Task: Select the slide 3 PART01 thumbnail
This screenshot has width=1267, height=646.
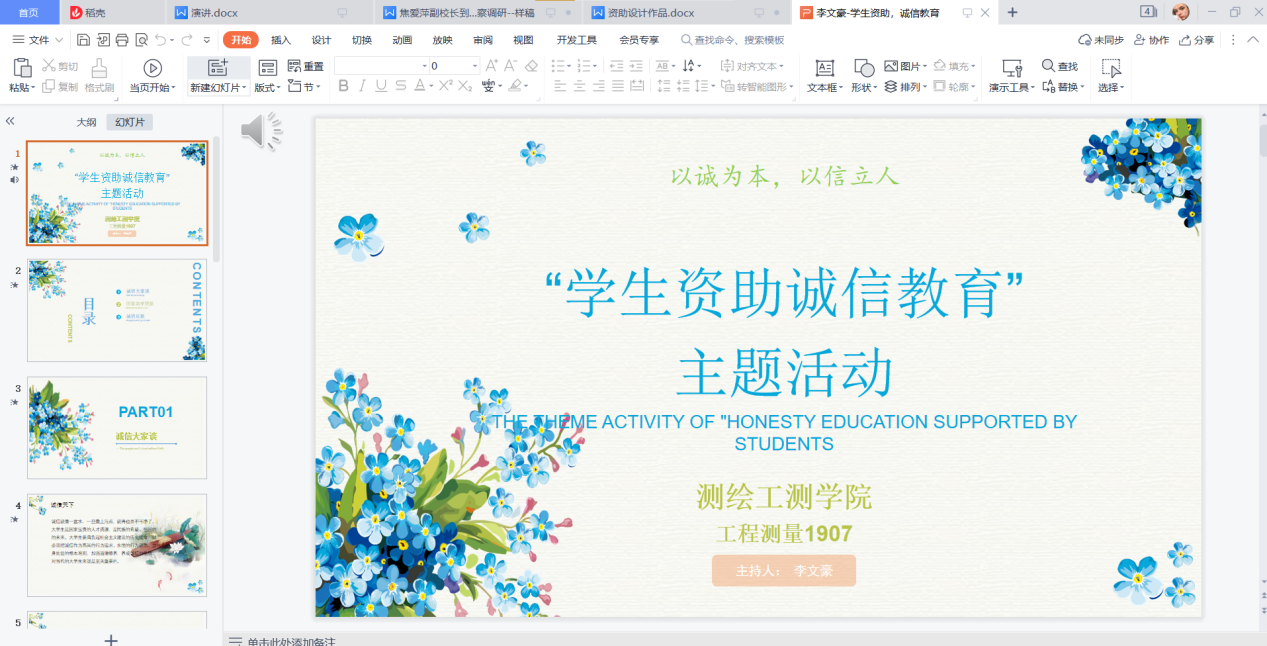Action: [117, 427]
